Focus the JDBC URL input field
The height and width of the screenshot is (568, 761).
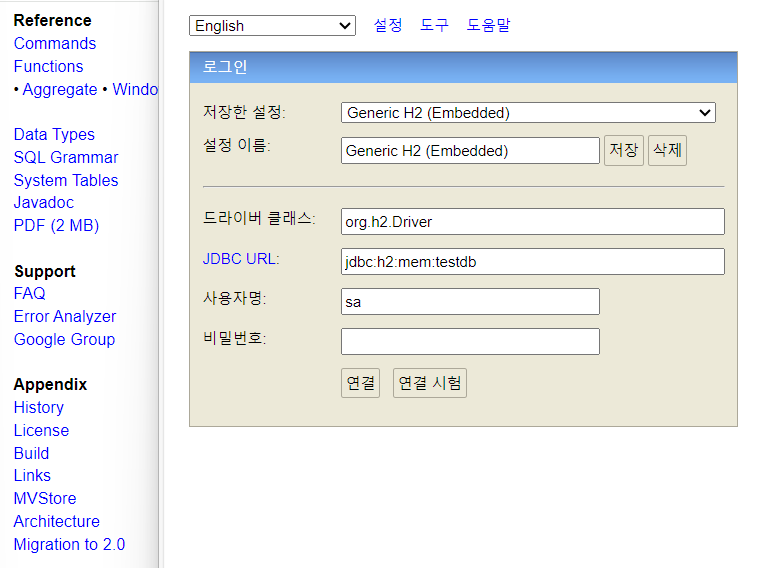click(x=533, y=262)
